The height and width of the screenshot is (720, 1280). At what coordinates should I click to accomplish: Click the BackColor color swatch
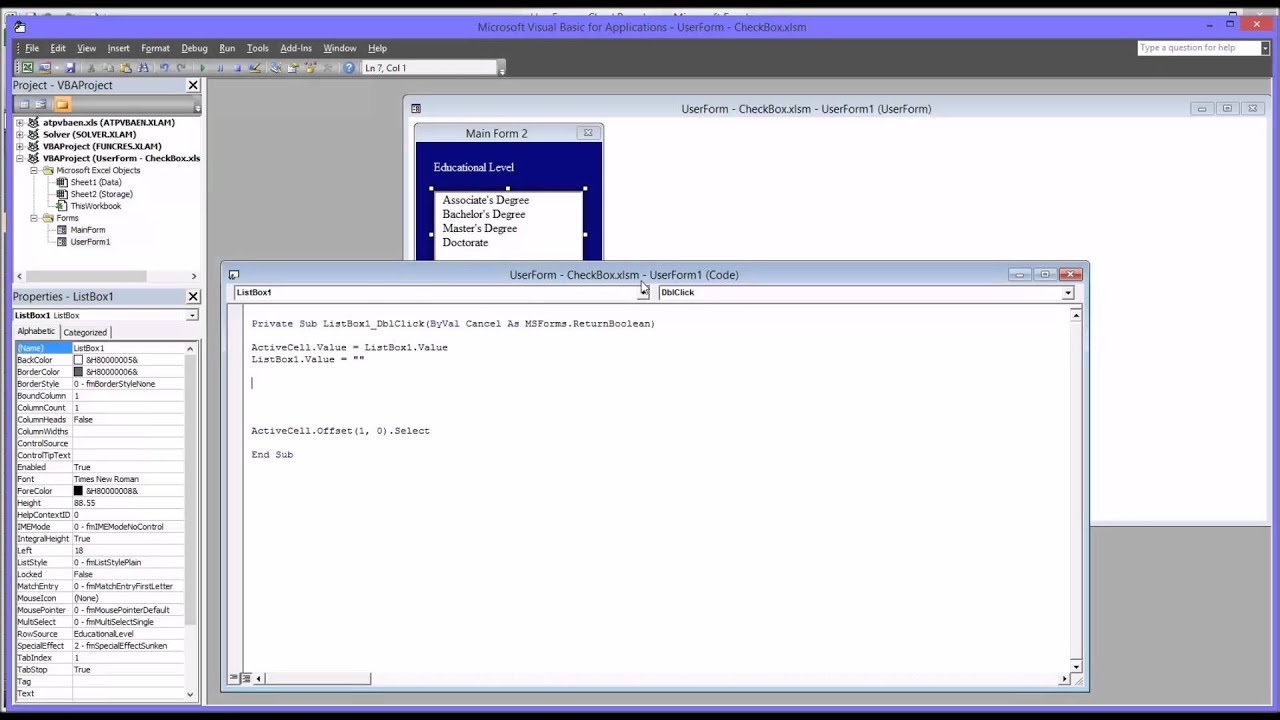click(x=78, y=360)
